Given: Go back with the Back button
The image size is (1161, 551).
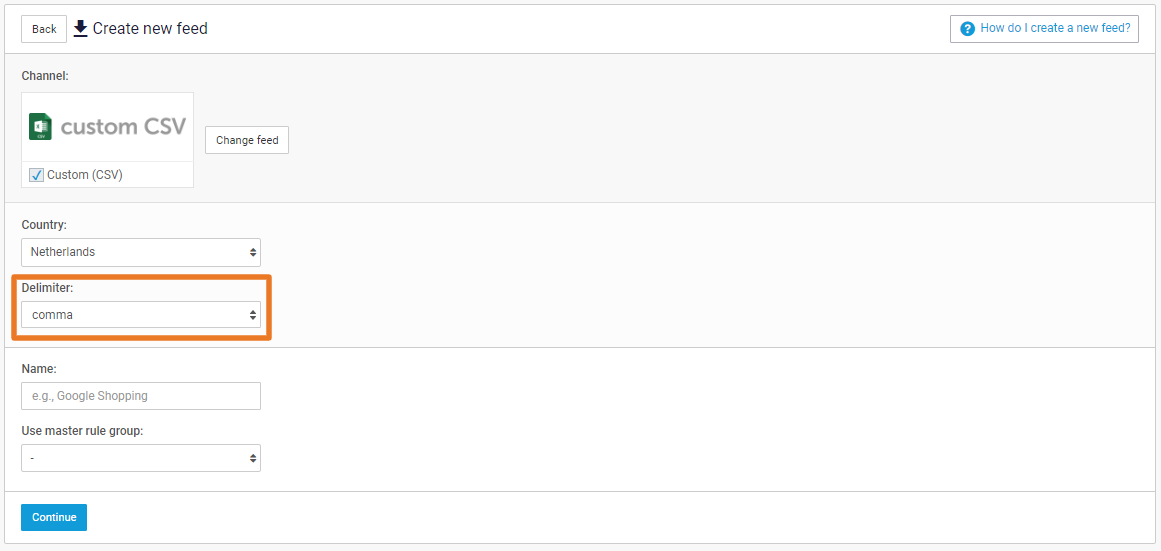Looking at the screenshot, I should pyautogui.click(x=44, y=29).
